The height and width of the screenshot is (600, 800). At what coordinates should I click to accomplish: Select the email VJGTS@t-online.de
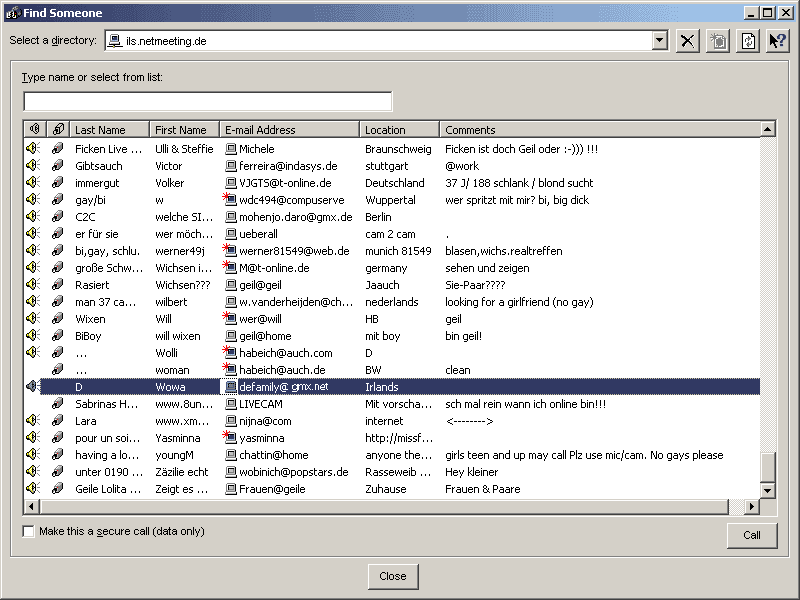285,183
